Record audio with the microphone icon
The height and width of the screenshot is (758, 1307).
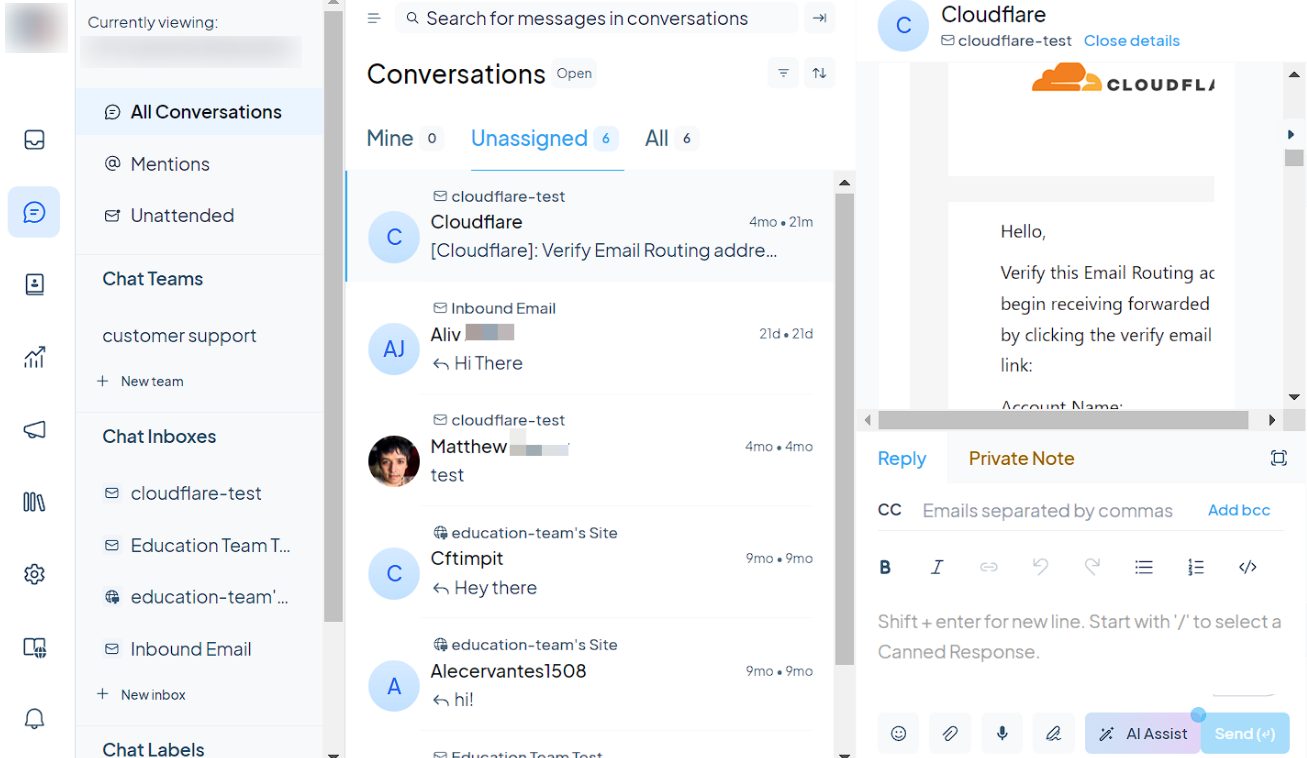(1002, 733)
